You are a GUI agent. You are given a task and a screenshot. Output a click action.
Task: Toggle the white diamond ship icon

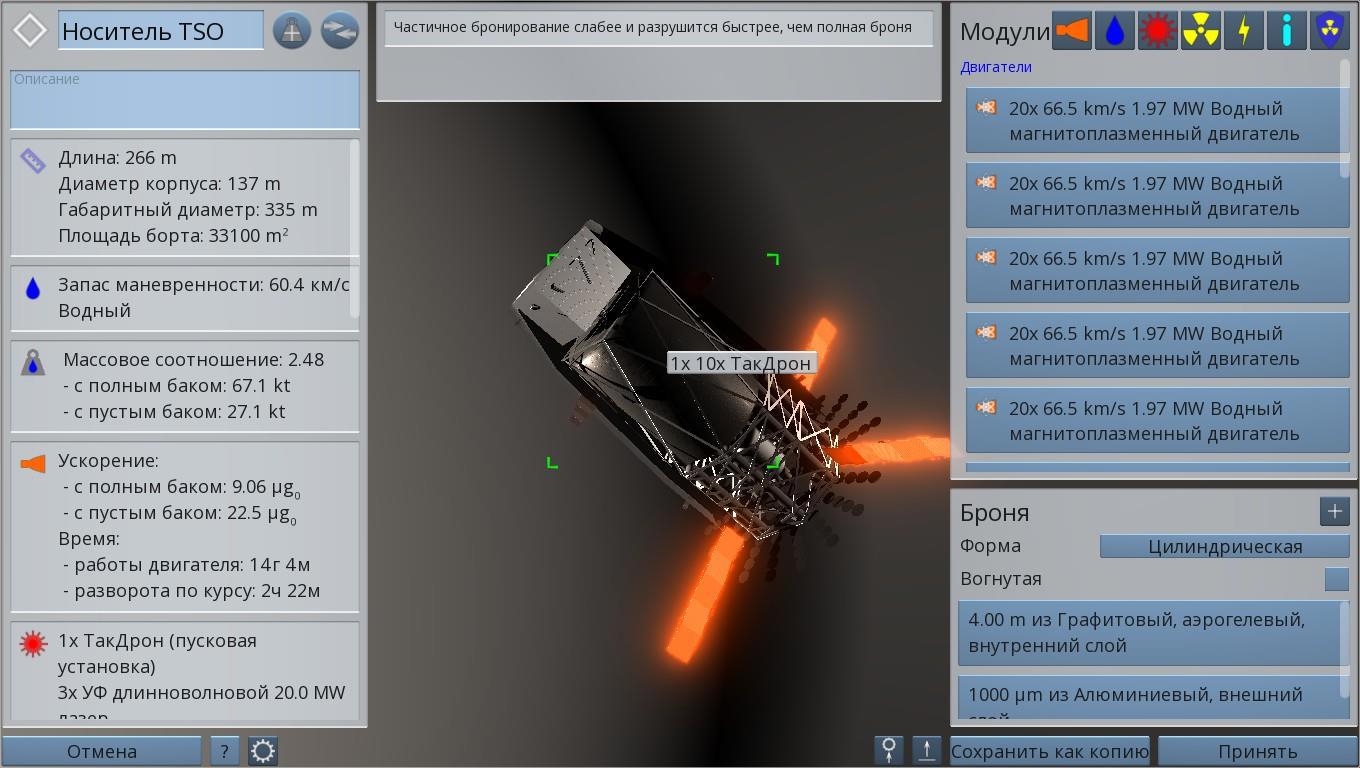pos(30,31)
